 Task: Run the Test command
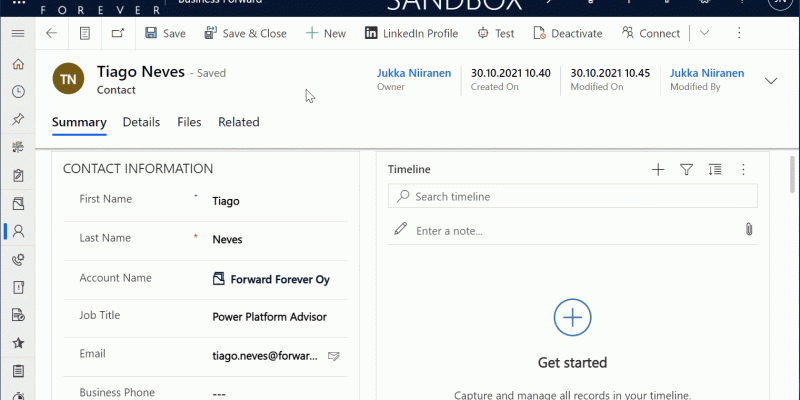pyautogui.click(x=496, y=34)
